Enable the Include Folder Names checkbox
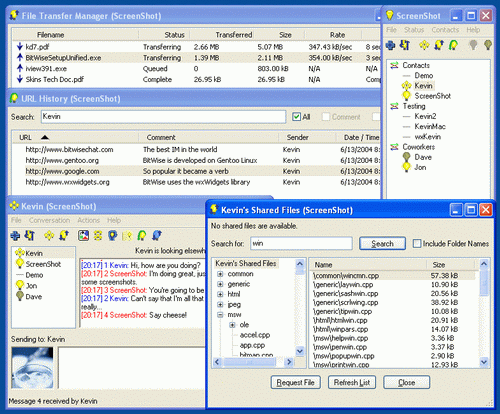 point(417,244)
